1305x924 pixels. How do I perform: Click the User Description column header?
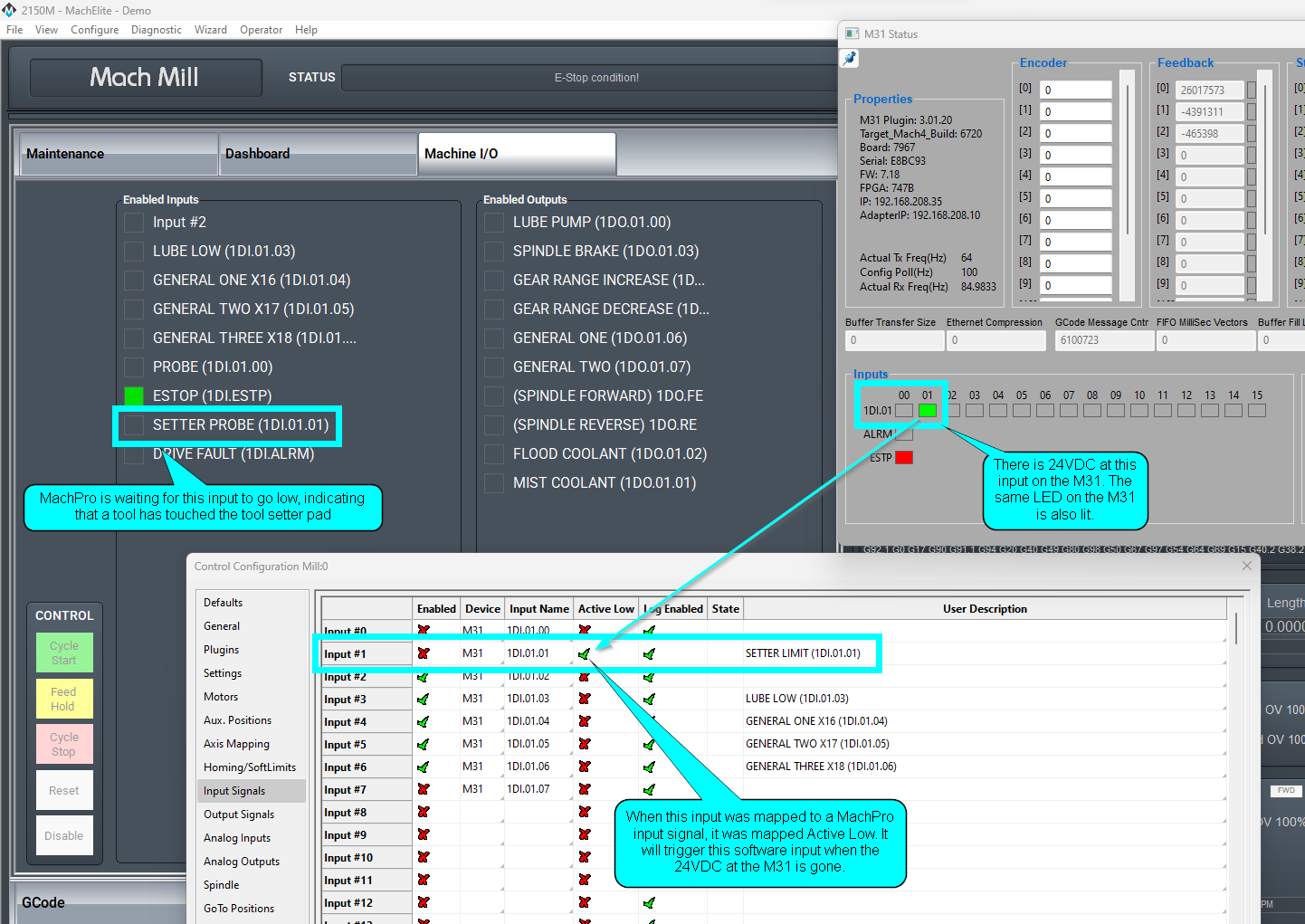tap(985, 609)
